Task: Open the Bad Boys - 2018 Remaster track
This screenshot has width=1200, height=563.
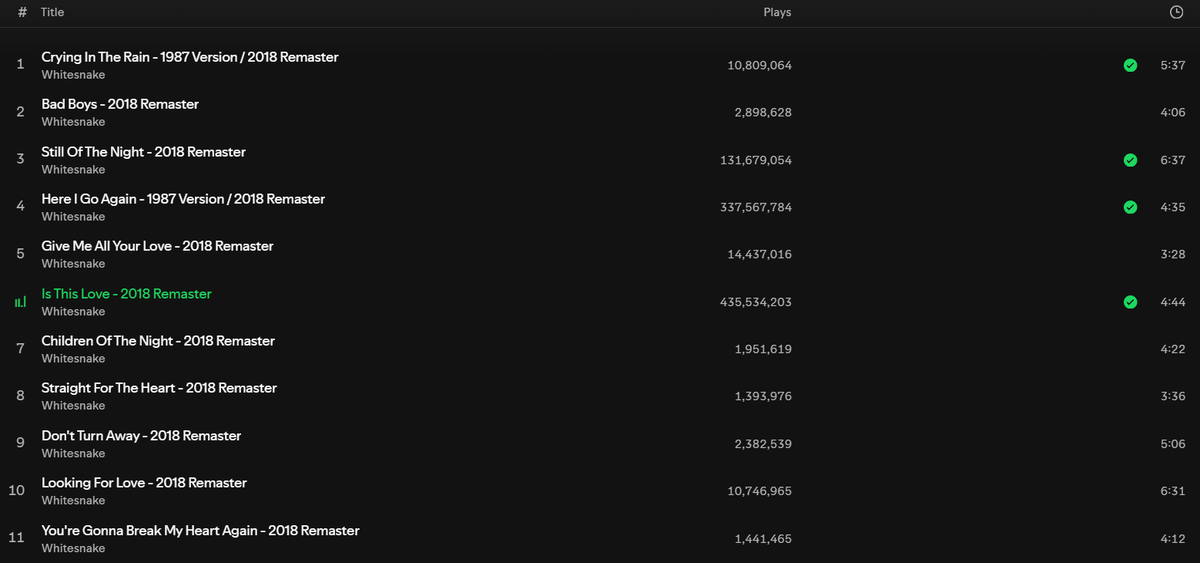Action: point(120,104)
